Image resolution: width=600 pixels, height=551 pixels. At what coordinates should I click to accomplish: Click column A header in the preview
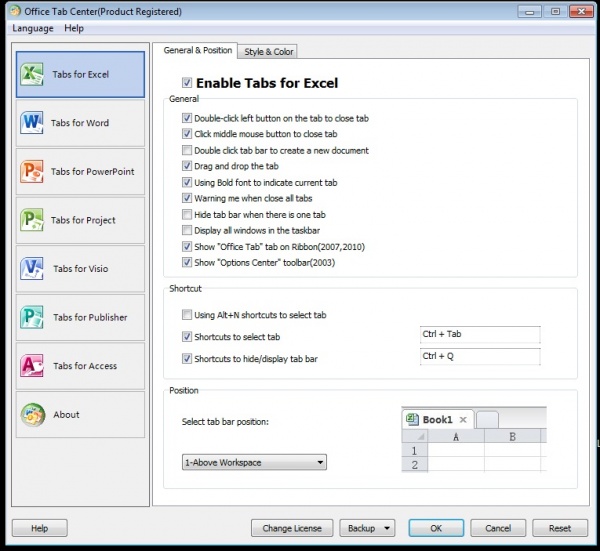456,437
